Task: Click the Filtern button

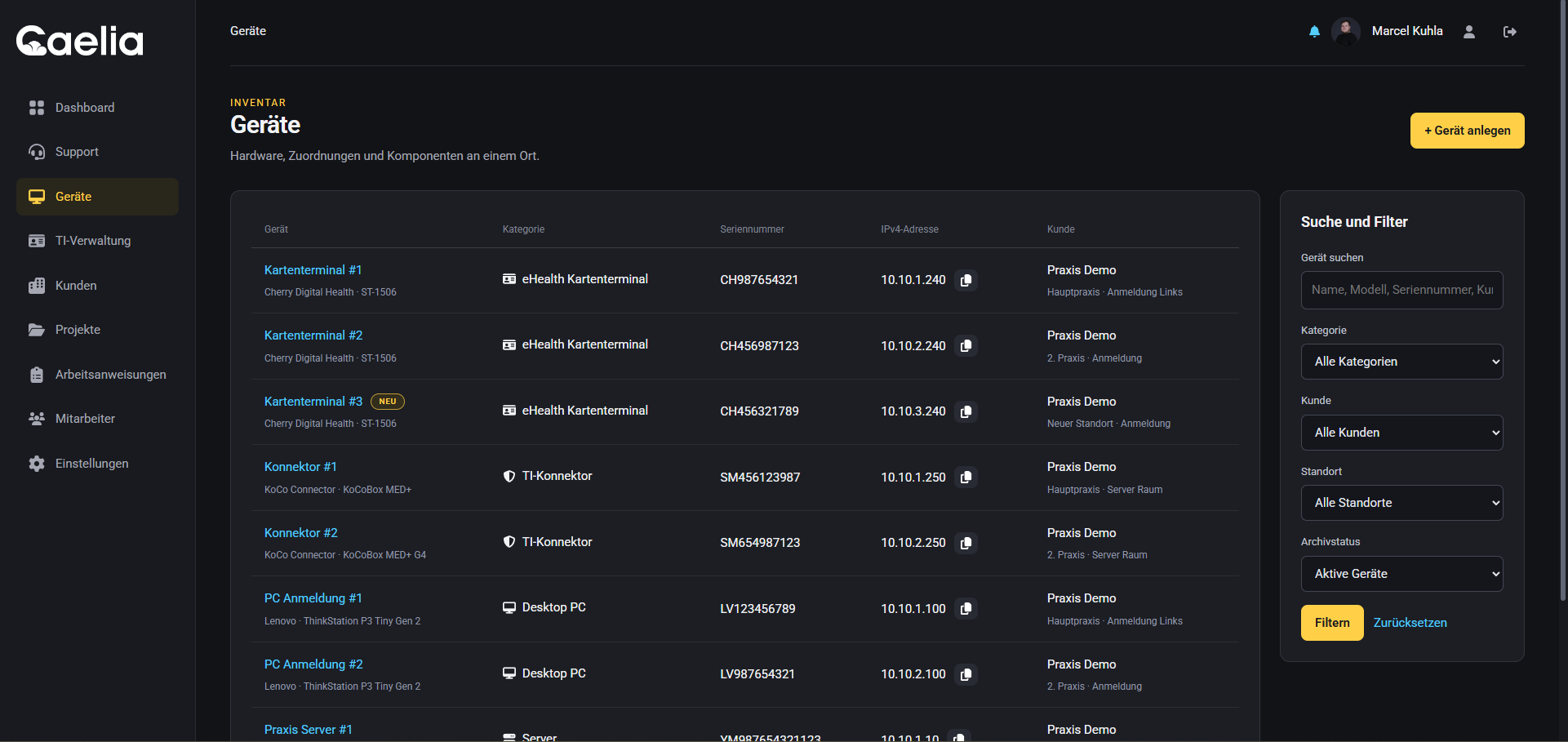Action: [1332, 623]
